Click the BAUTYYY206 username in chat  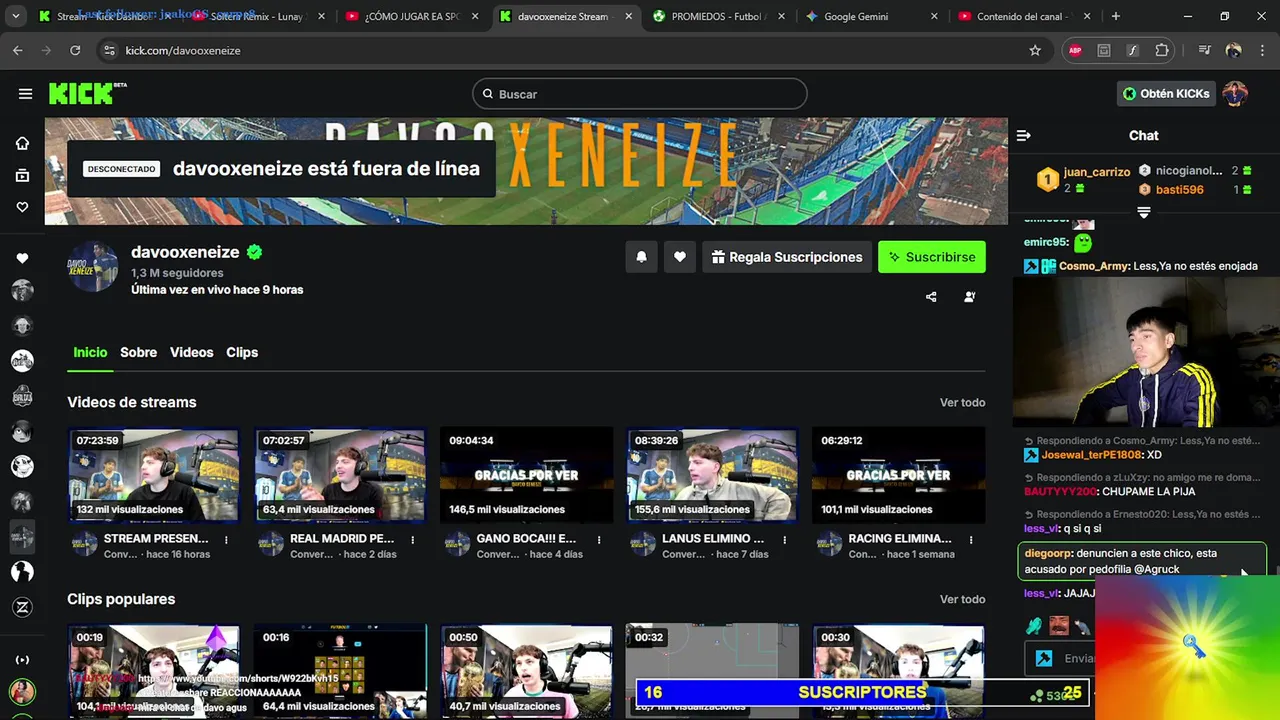point(1060,492)
